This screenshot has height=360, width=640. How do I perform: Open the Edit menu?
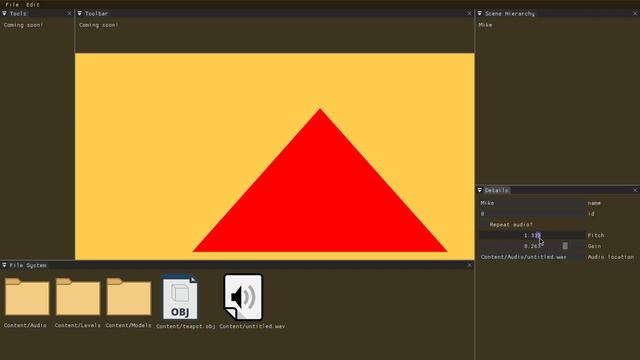tap(33, 4)
